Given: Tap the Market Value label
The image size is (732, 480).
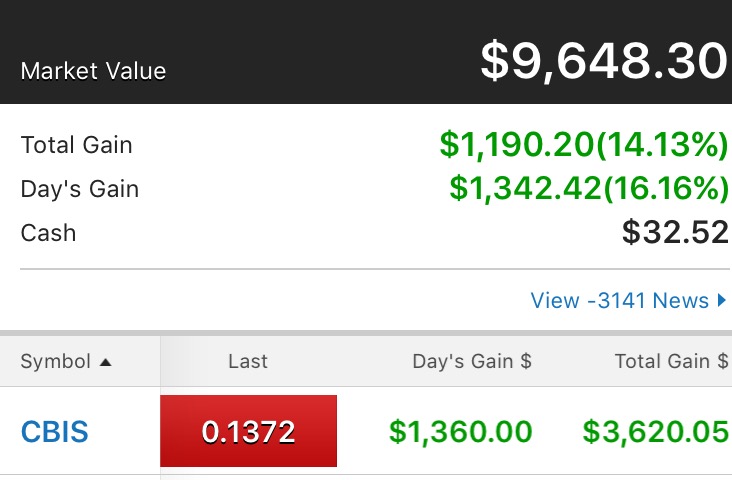Looking at the screenshot, I should 93,71.
